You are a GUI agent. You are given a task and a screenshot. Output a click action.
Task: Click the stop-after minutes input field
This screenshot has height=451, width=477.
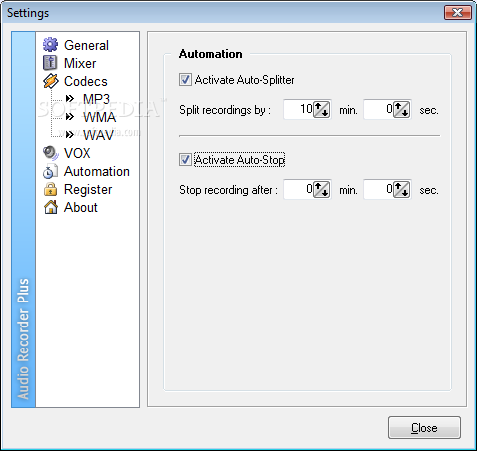pos(298,189)
